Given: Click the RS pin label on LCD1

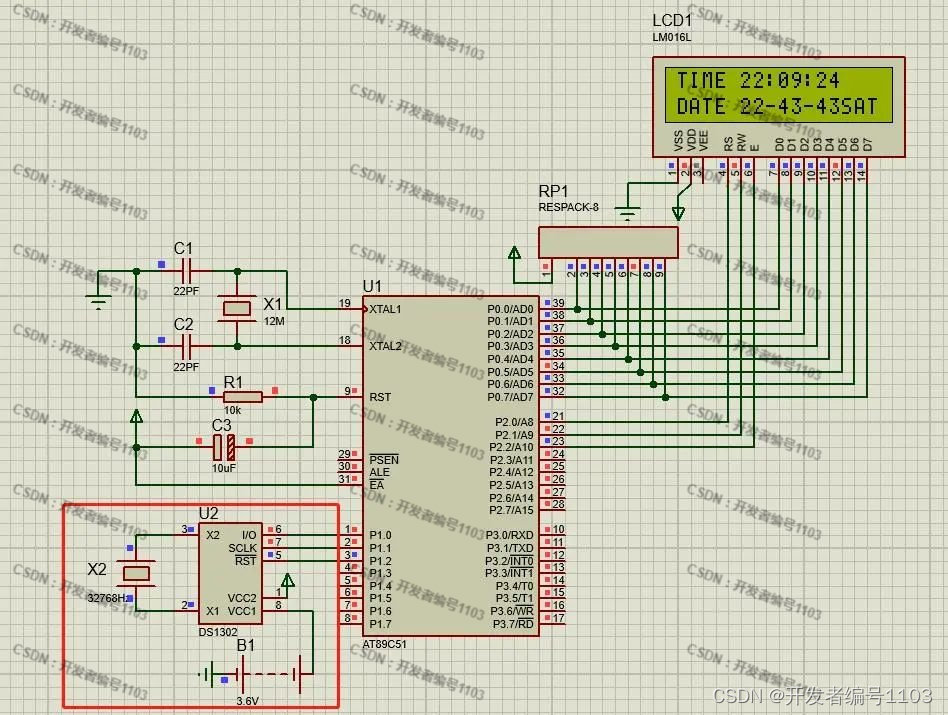Looking at the screenshot, I should tap(729, 144).
